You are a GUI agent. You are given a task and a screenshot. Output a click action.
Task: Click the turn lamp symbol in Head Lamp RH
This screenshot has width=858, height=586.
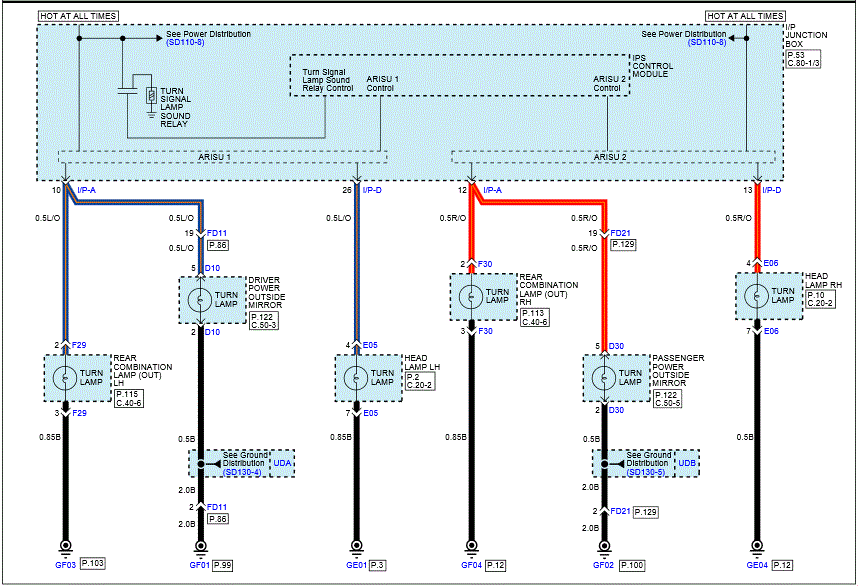click(x=757, y=296)
